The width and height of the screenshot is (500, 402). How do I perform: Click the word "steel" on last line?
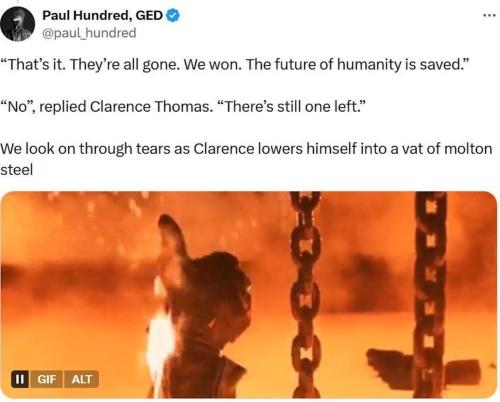tap(16, 170)
